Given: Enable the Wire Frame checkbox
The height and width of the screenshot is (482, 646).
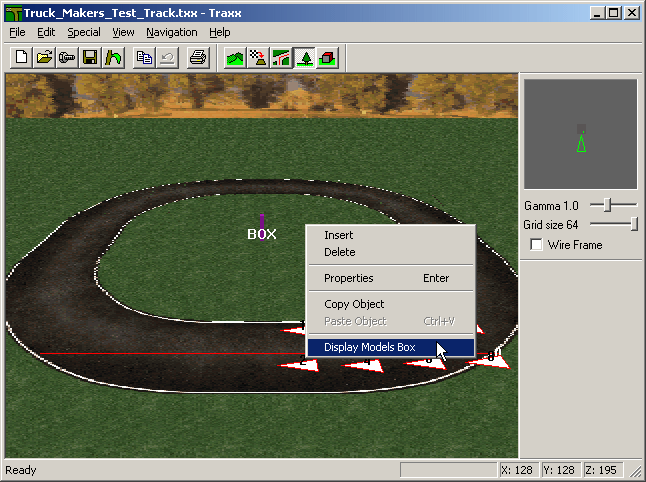Looking at the screenshot, I should tap(537, 245).
